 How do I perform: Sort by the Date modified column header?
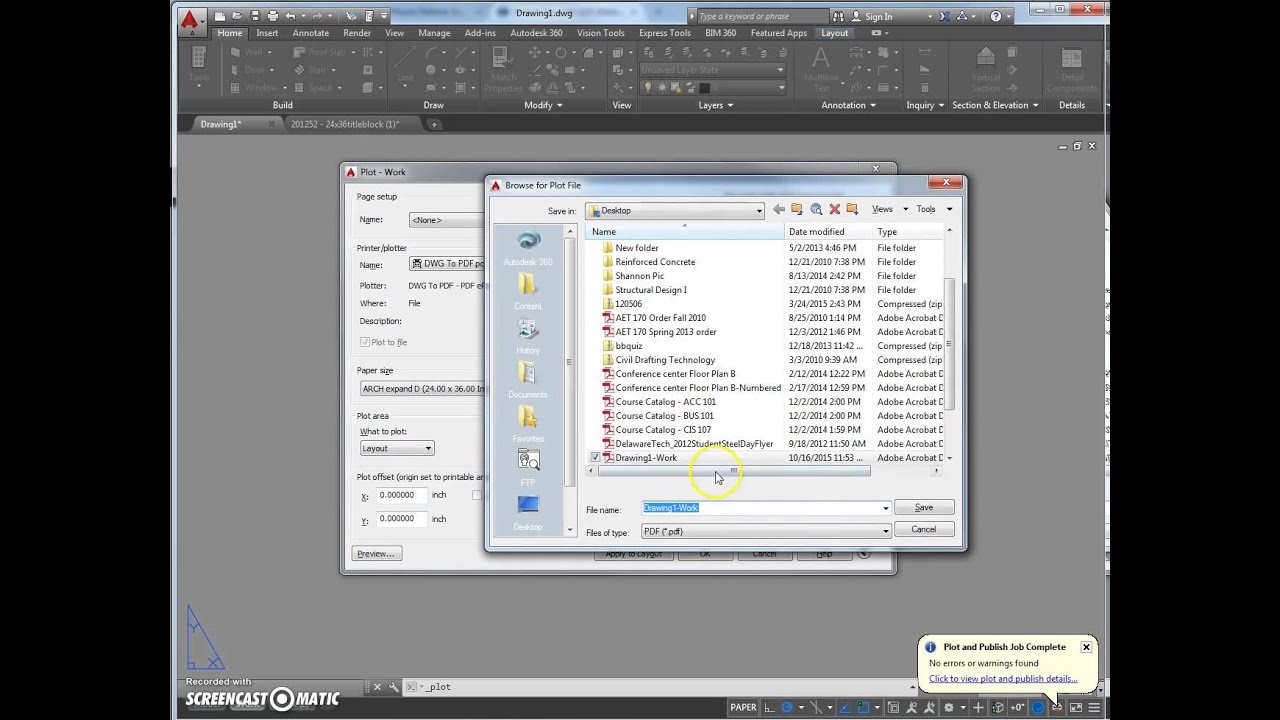coord(829,231)
